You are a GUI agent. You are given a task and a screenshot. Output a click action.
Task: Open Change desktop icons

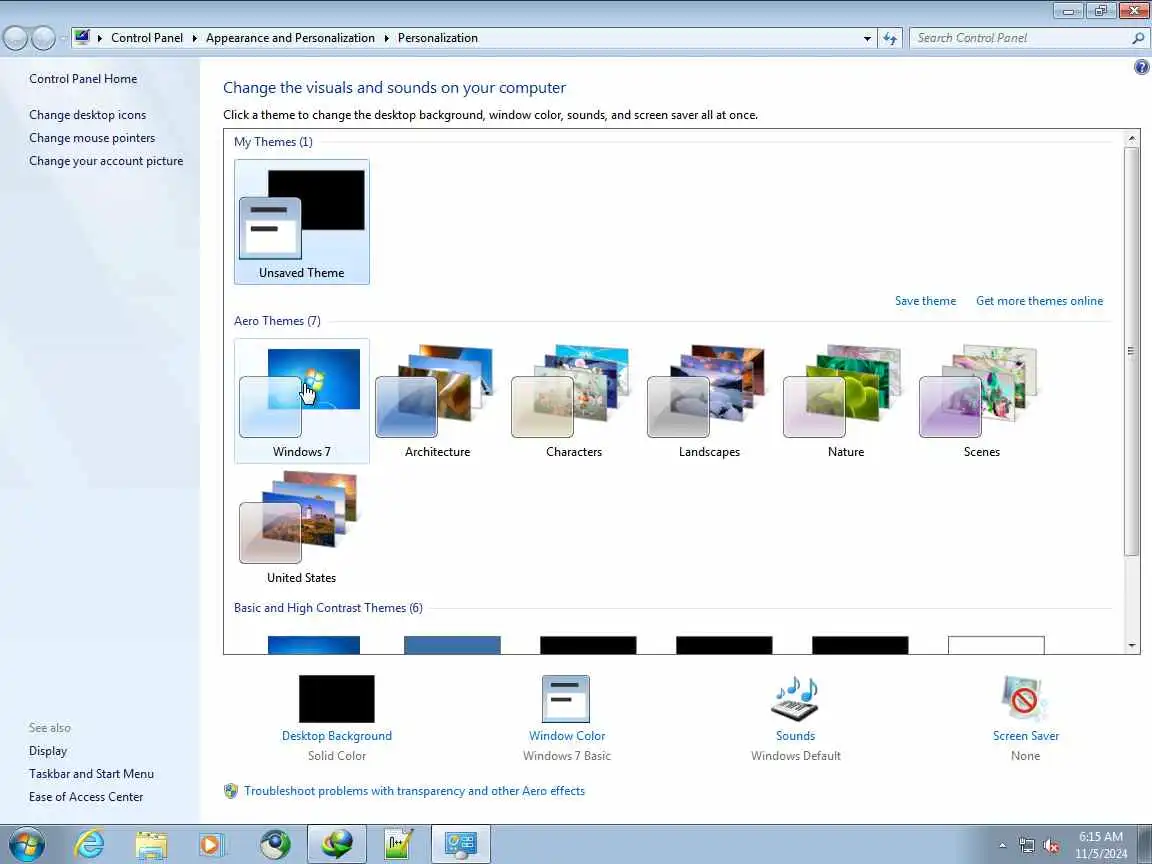click(x=87, y=115)
